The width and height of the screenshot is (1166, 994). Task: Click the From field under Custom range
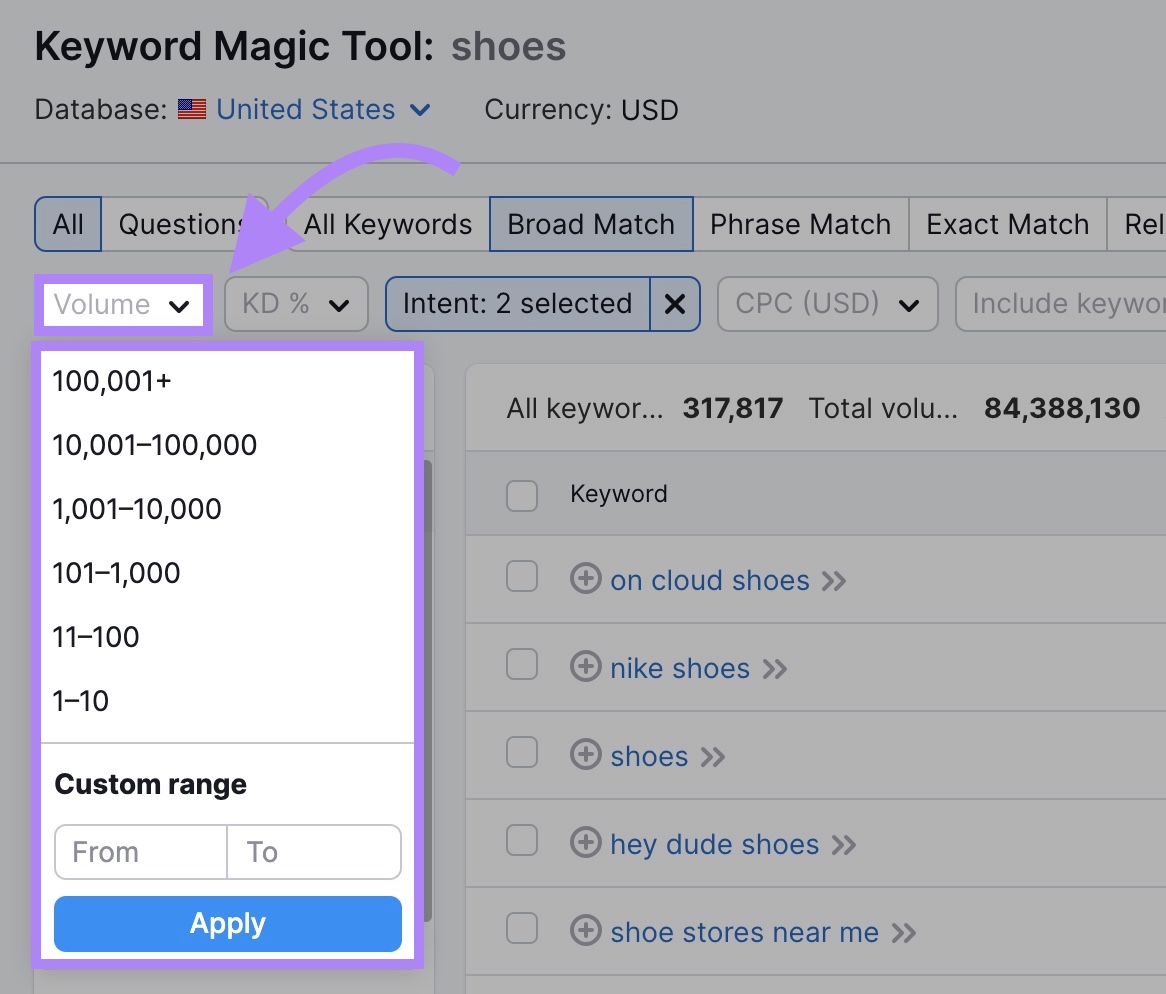pyautogui.click(x=139, y=852)
